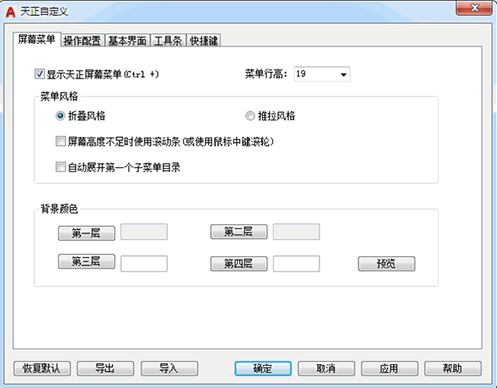Click the 第三层 button
This screenshot has height=388, width=497.
point(87,261)
